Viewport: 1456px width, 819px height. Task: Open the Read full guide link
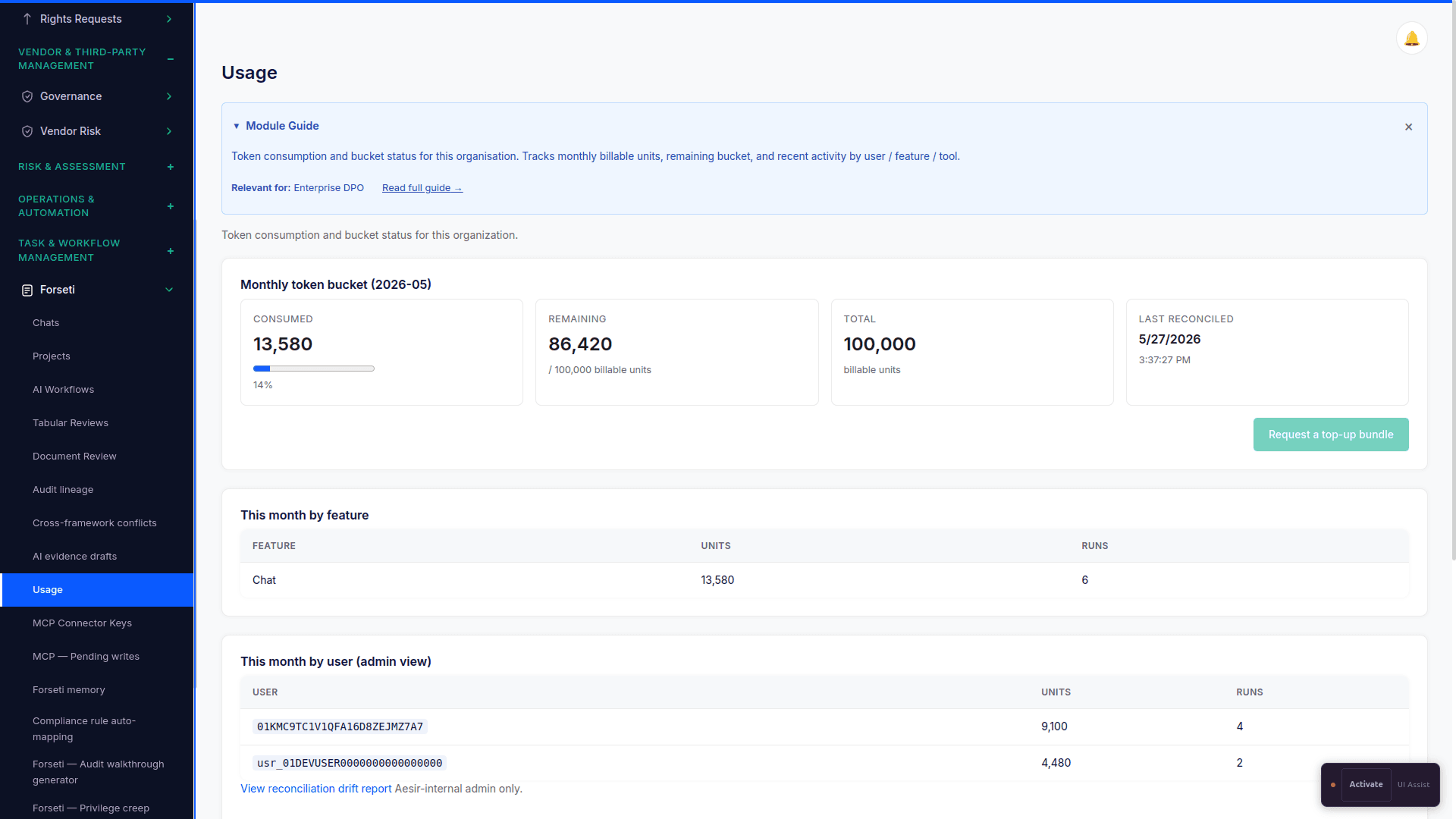point(422,188)
